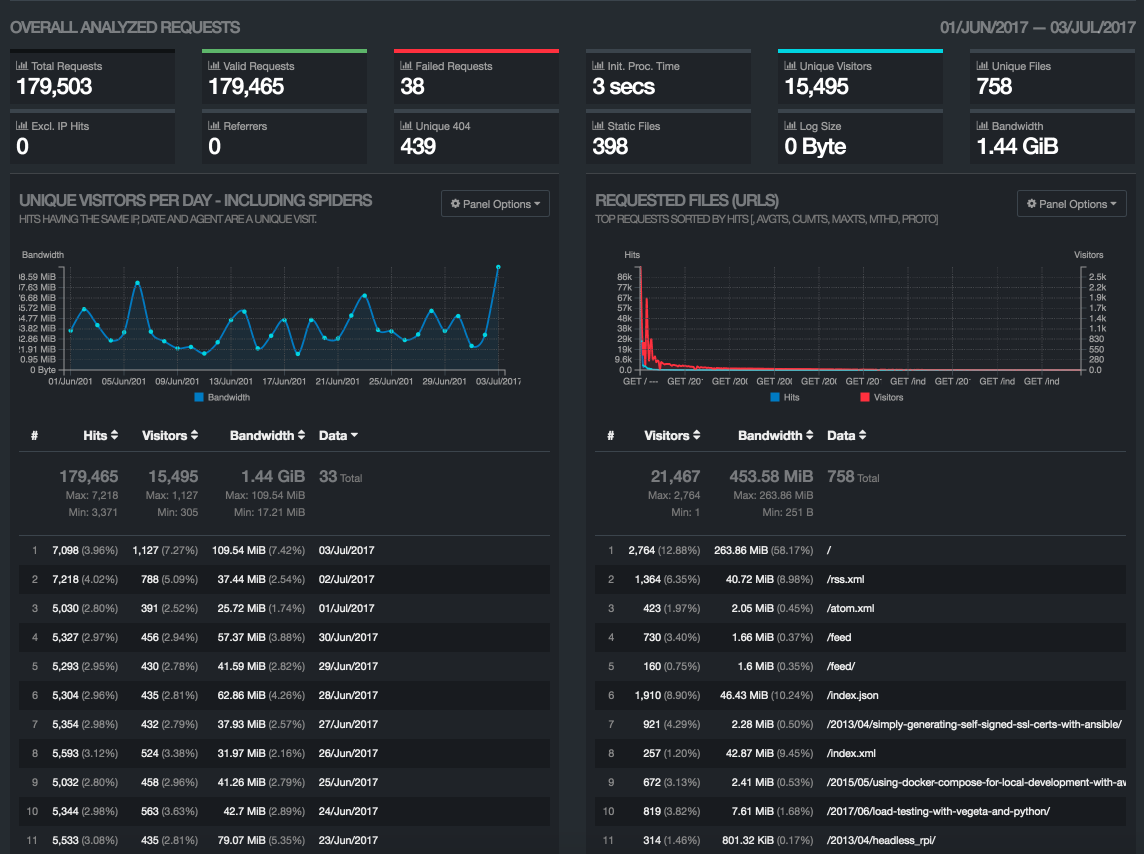The height and width of the screenshot is (854, 1144).
Task: Toggle the Bandwidth legend in visitors chart
Action: coord(222,397)
